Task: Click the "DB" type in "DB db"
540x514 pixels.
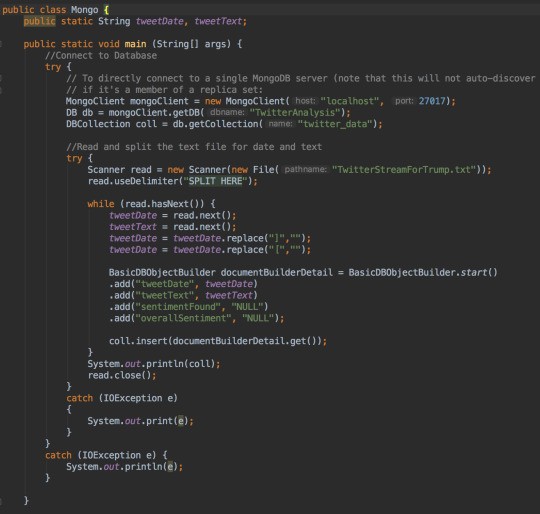Action: (x=71, y=113)
